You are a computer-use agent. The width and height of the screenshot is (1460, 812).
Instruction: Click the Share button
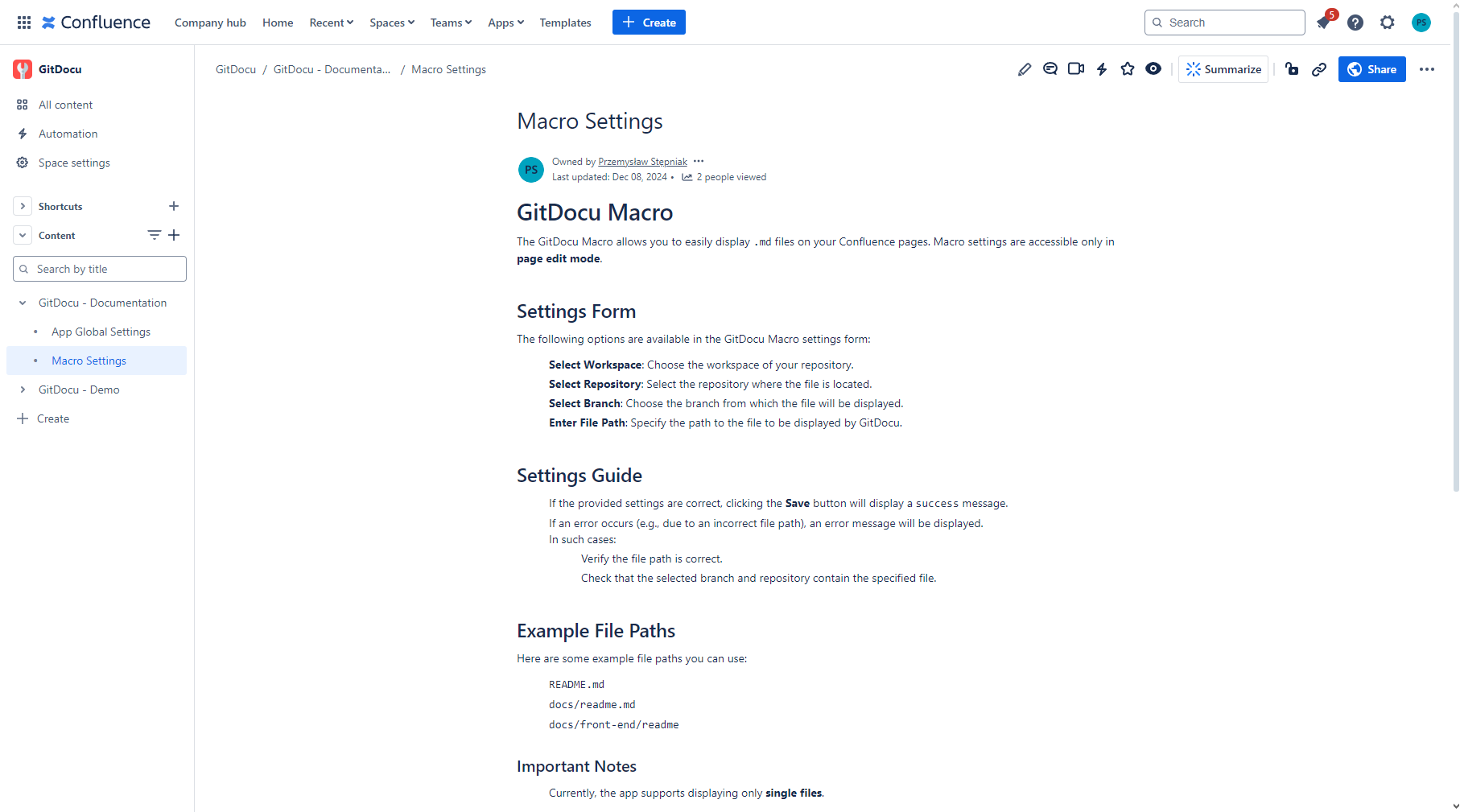pos(1372,69)
